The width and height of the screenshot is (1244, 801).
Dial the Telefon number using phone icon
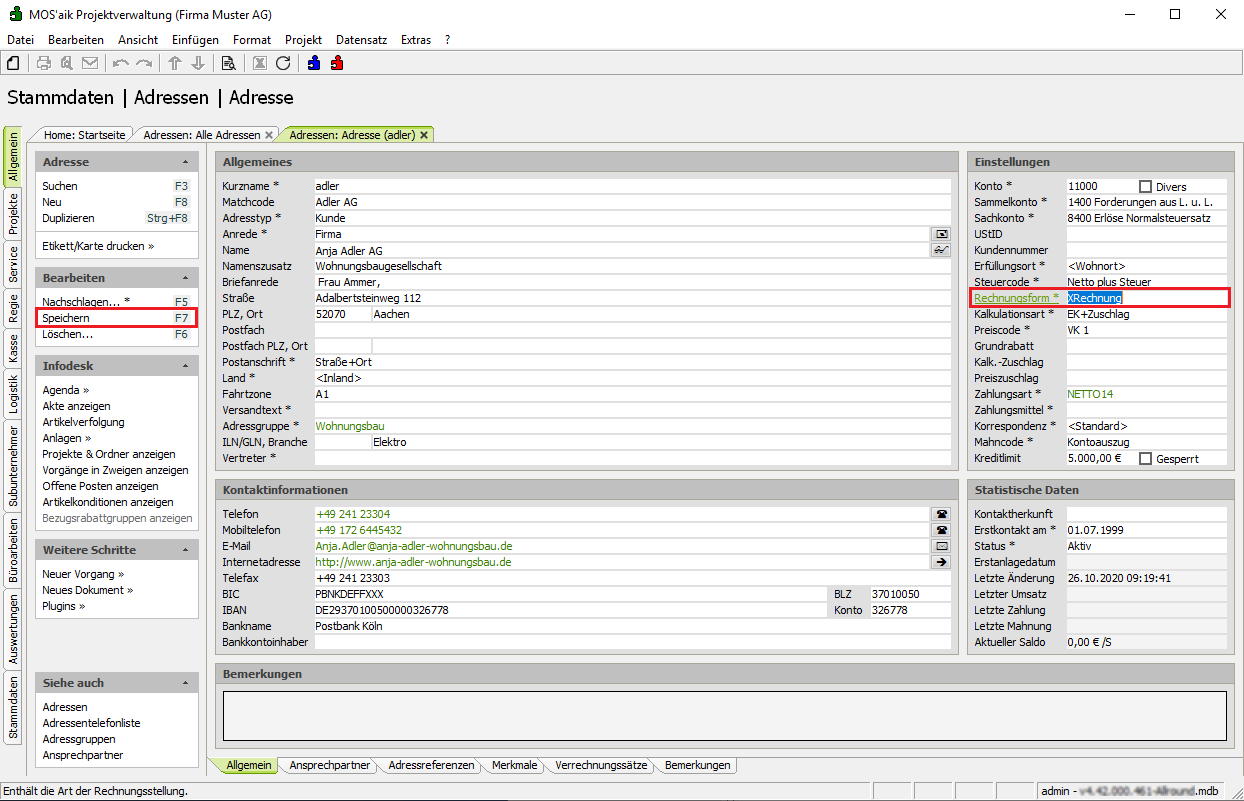[940, 514]
